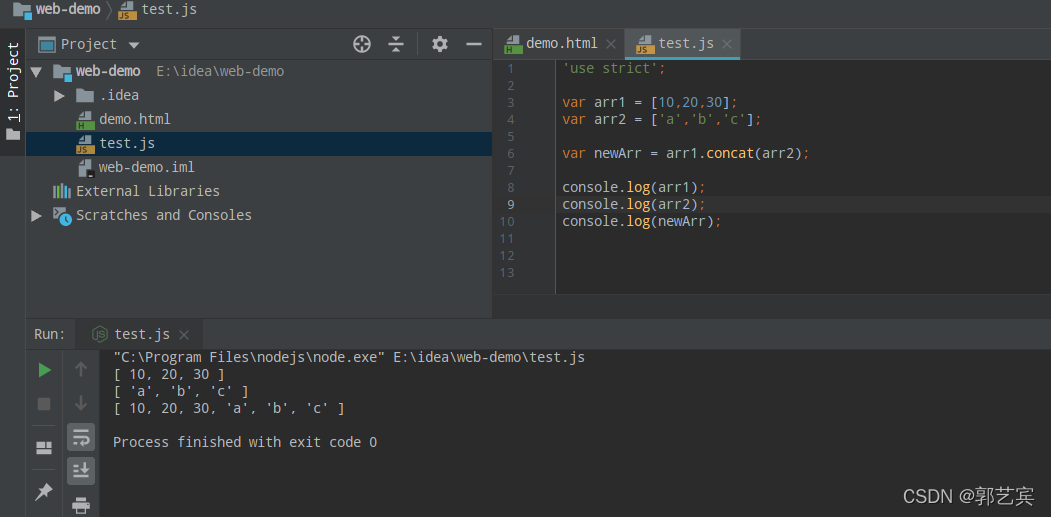Click the External Libraries bars icon
The height and width of the screenshot is (517, 1051).
click(62, 191)
